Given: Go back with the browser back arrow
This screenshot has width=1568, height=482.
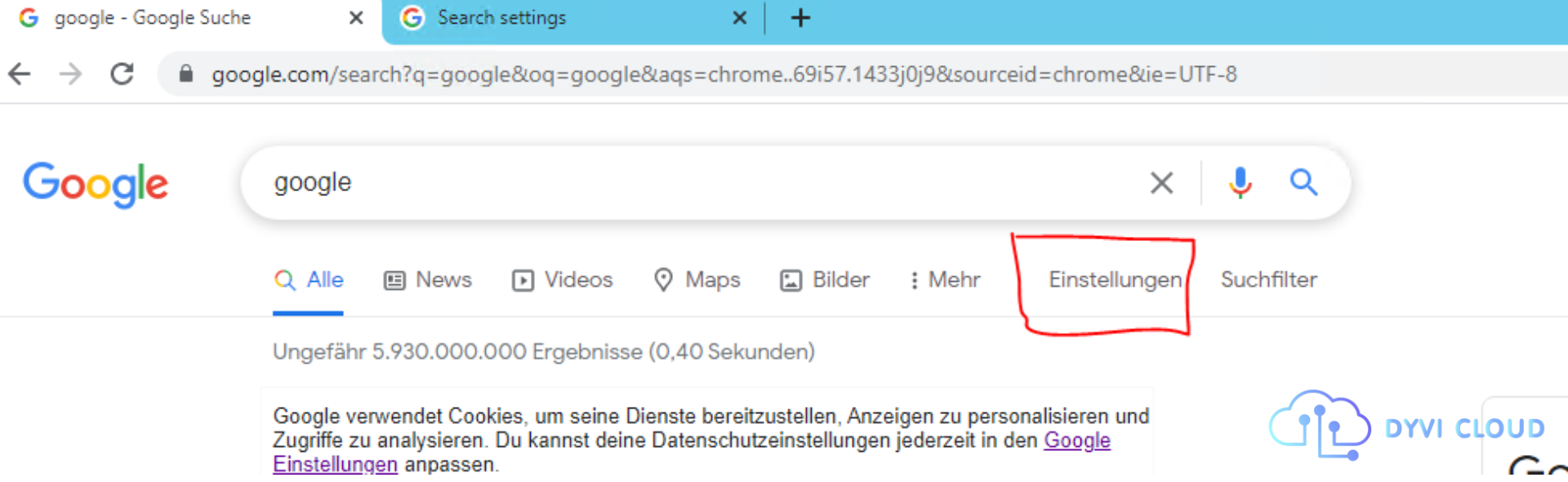Looking at the screenshot, I should point(20,74).
